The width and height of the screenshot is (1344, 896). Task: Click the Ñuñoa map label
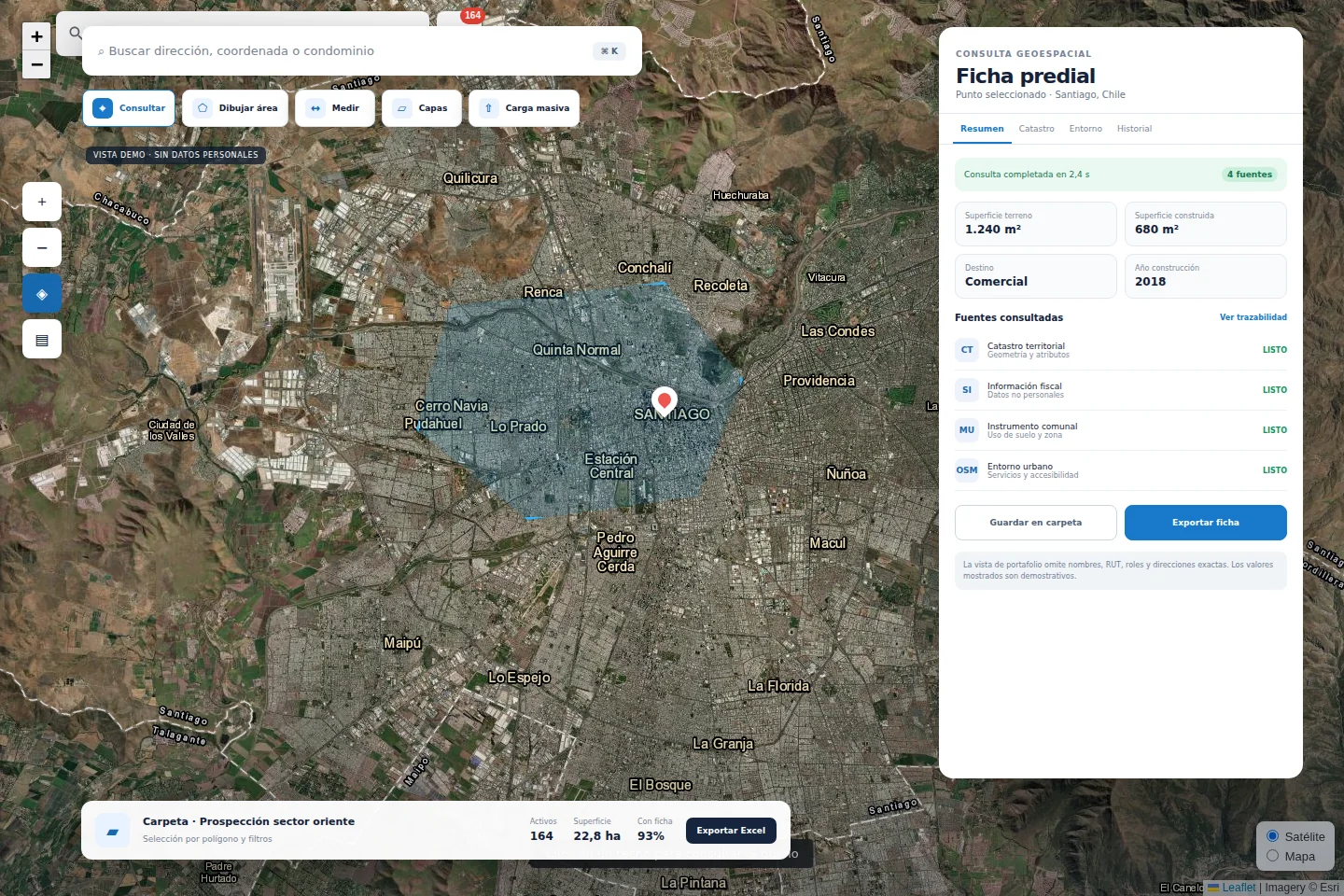tap(847, 474)
